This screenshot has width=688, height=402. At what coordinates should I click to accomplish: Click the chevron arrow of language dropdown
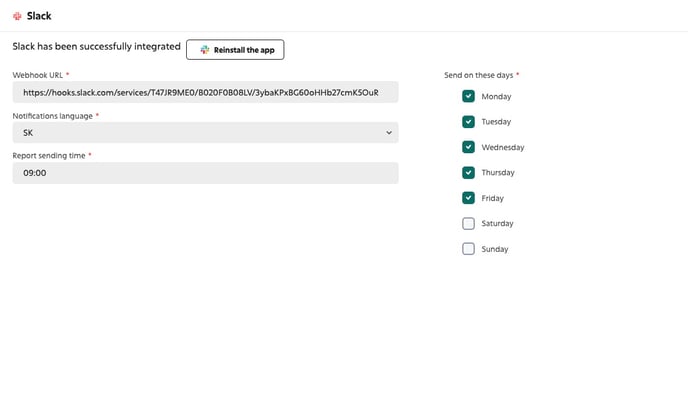[x=389, y=133]
